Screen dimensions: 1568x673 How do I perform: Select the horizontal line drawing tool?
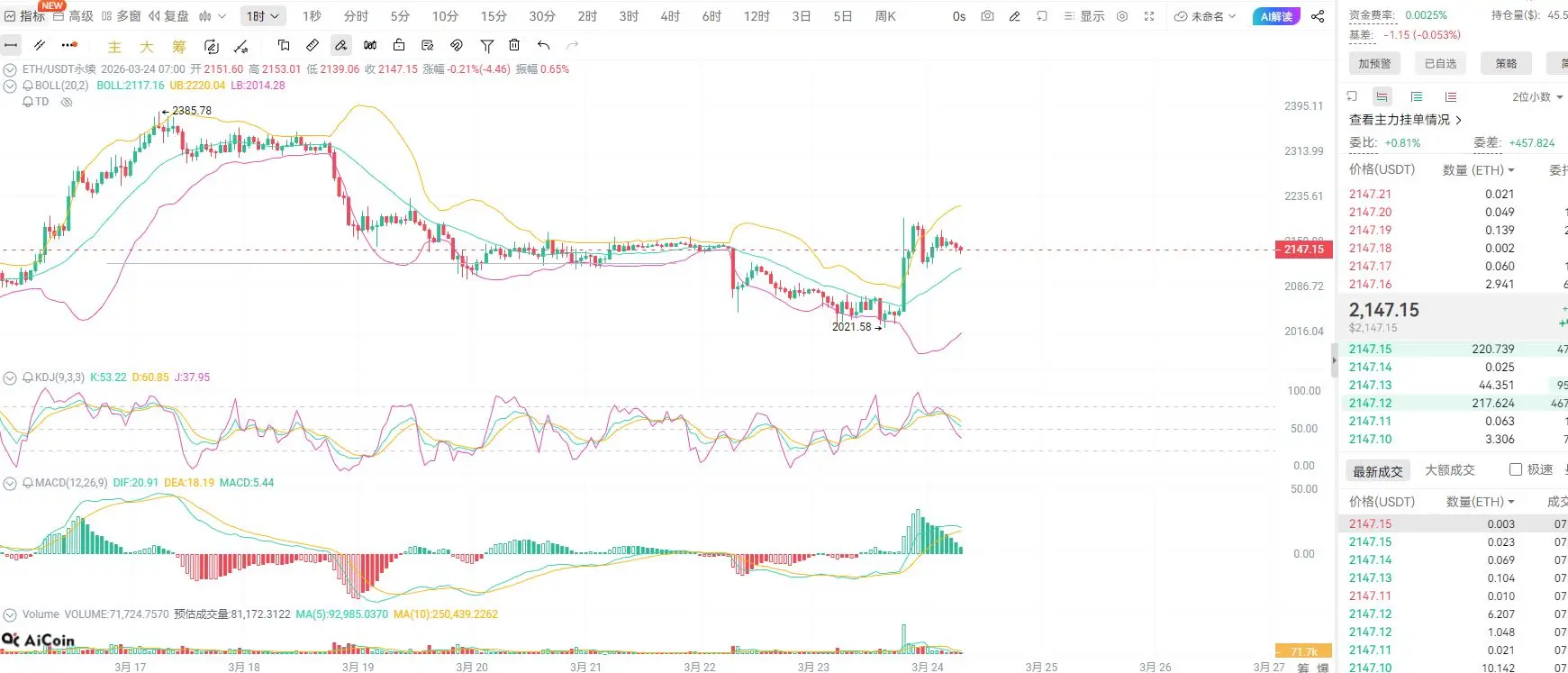tap(11, 45)
